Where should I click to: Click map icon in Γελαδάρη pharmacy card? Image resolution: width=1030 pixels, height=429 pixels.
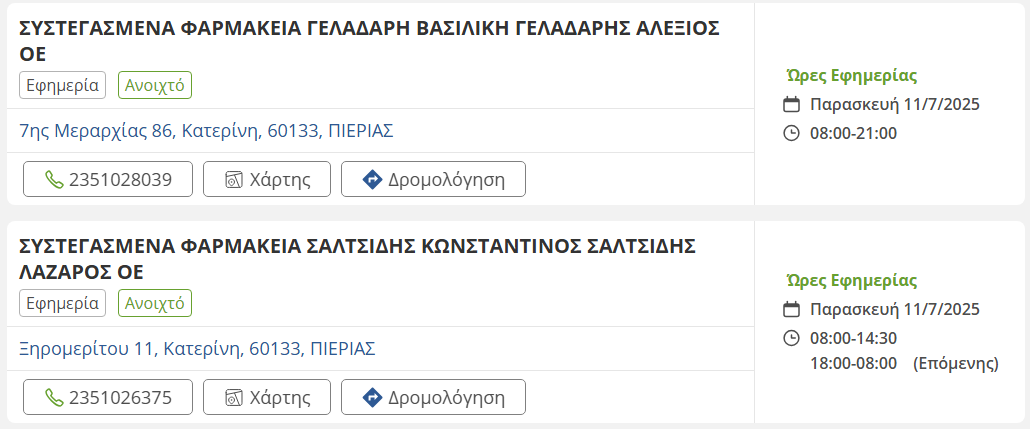[234, 180]
